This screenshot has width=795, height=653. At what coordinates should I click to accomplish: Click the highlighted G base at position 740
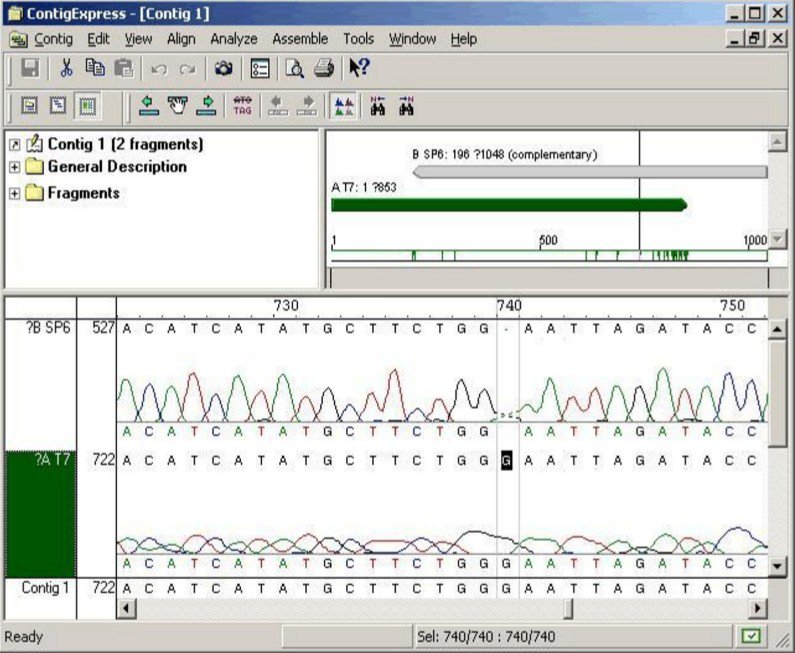point(506,460)
